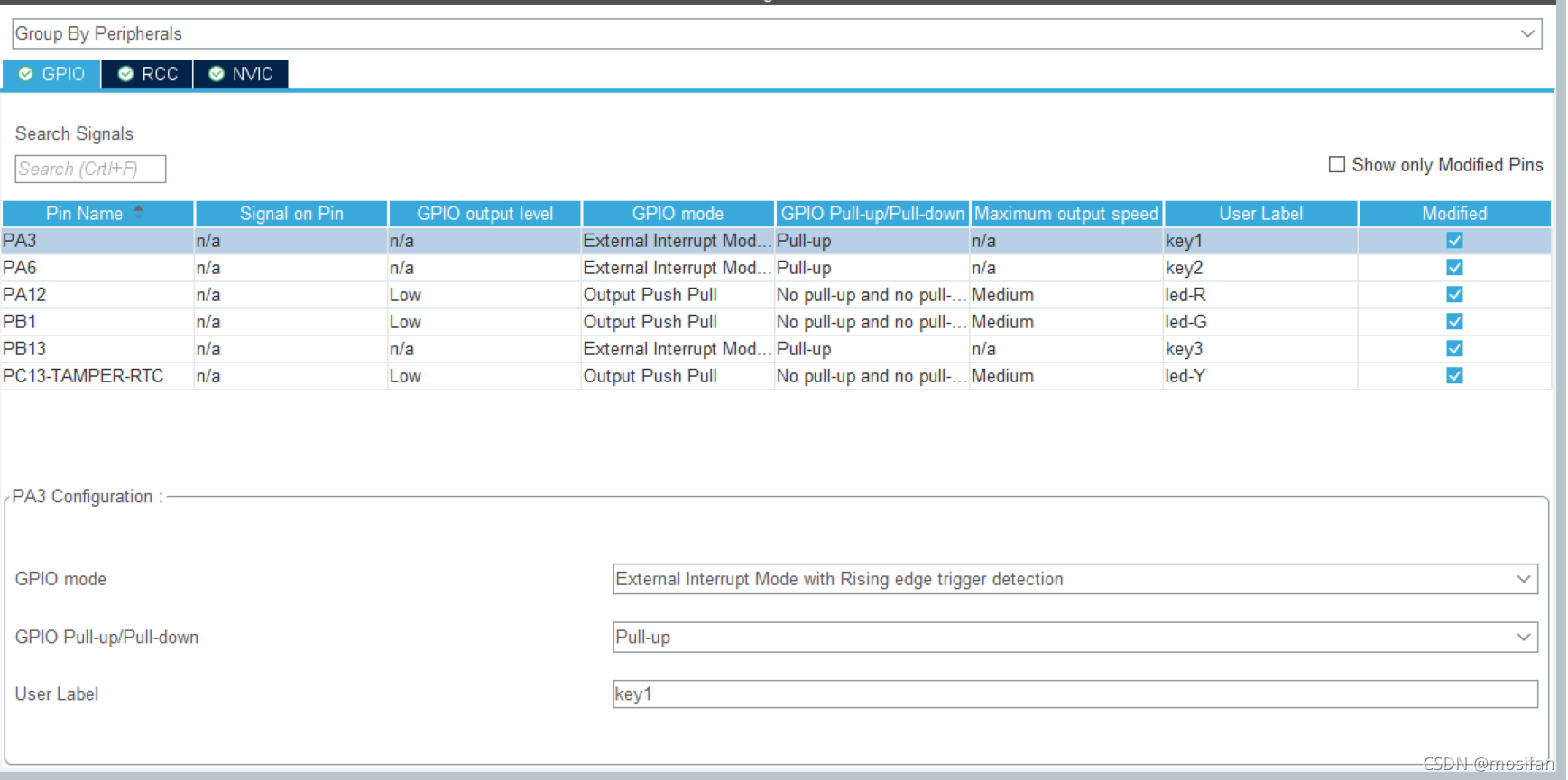Click the Modified column header

(x=1454, y=214)
